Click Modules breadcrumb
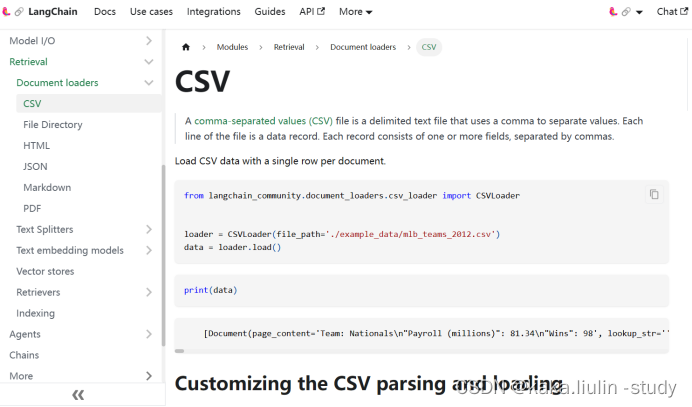This screenshot has width=692, height=407. 232,47
